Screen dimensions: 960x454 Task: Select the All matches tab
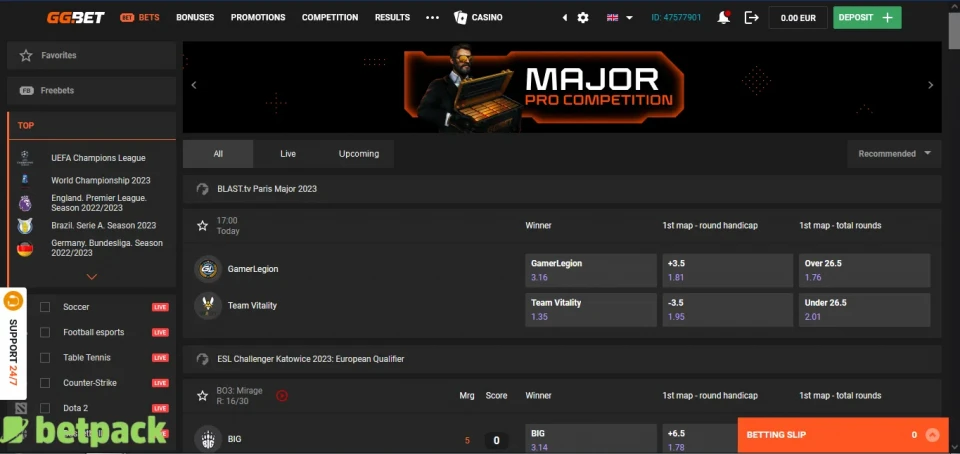pos(218,154)
